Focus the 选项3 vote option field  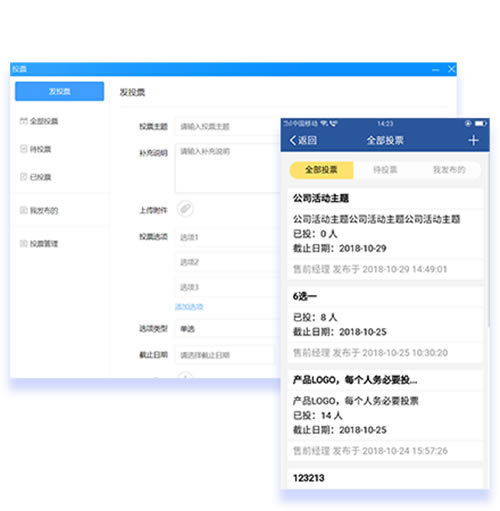(x=228, y=287)
